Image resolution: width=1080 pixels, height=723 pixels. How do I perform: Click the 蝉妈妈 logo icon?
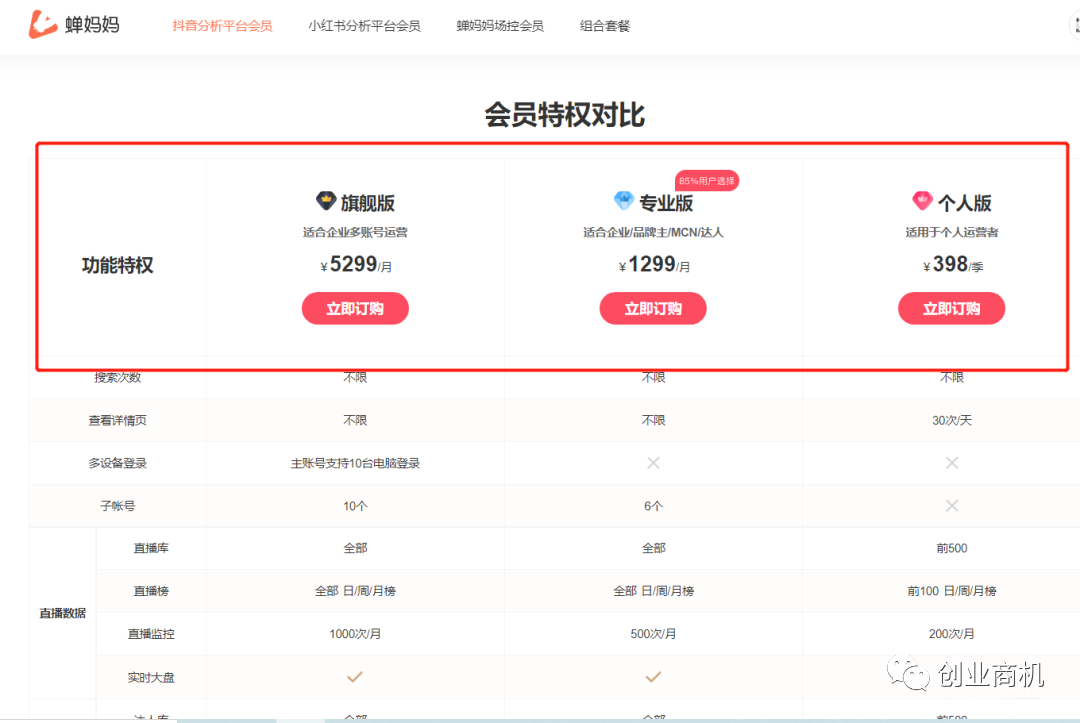[43, 24]
